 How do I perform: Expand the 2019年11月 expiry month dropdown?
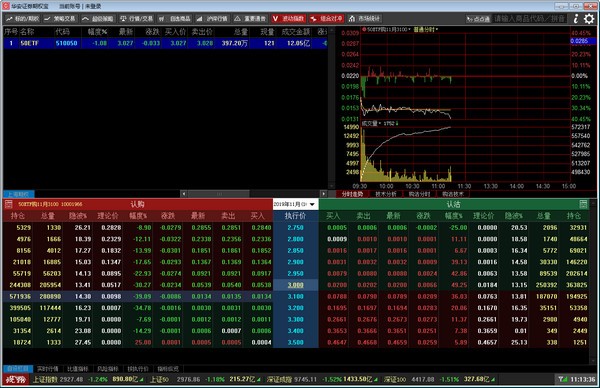tap(295, 204)
